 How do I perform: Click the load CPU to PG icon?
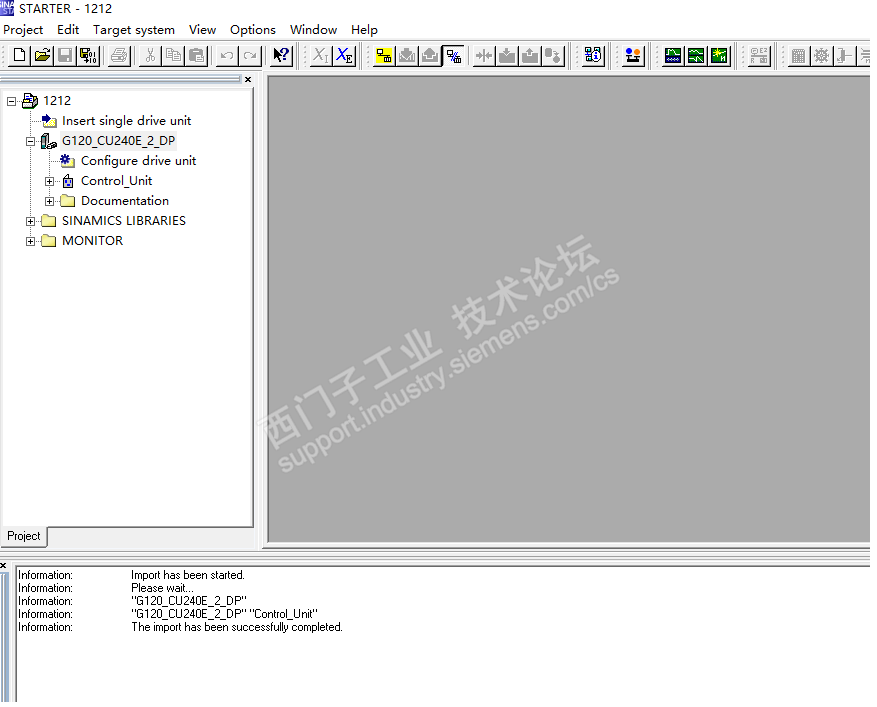pyautogui.click(x=530, y=55)
